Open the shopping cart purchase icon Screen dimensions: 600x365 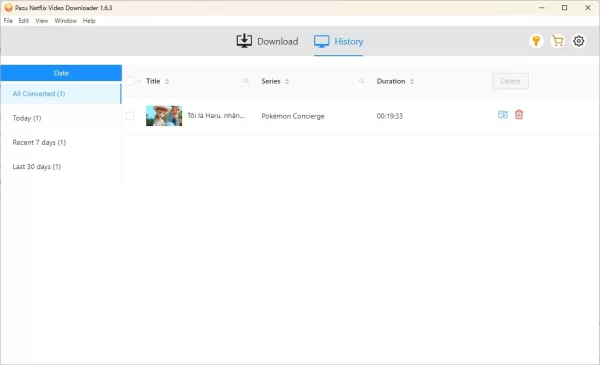(558, 41)
